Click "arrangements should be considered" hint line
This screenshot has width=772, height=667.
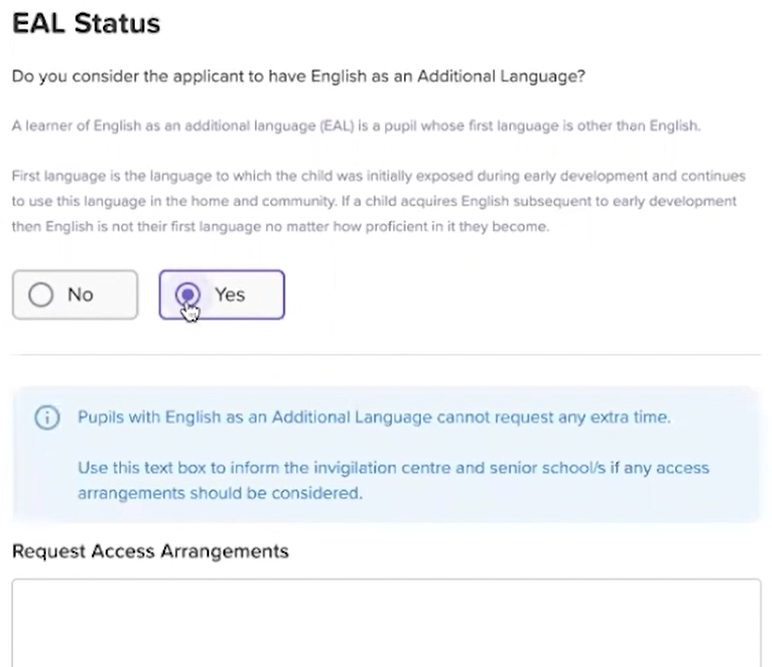[x=219, y=493]
